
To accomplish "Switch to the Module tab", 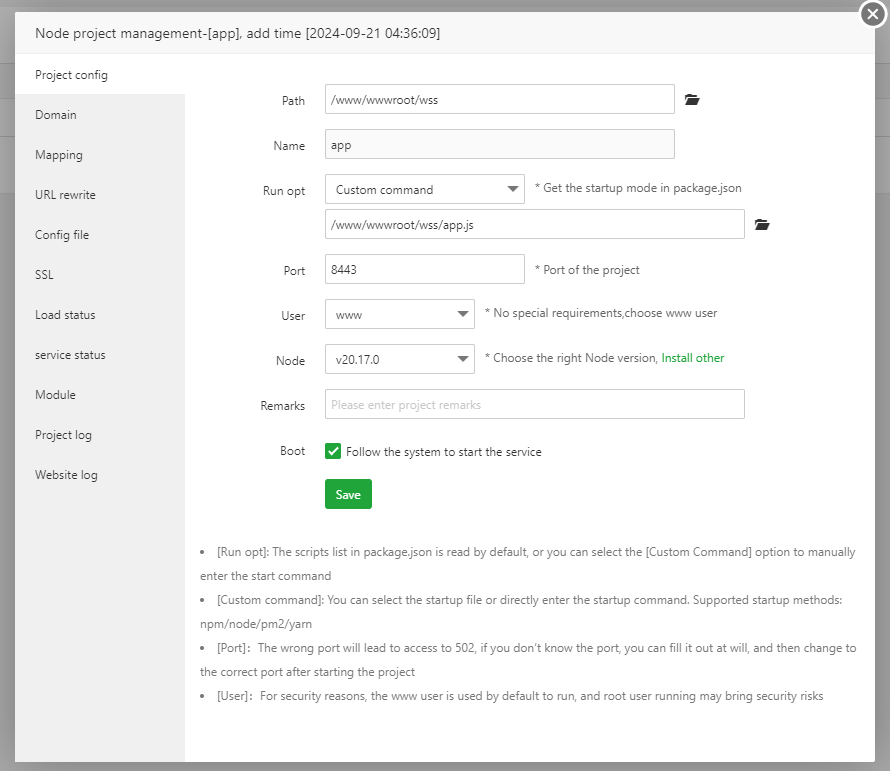I will pyautogui.click(x=55, y=395).
